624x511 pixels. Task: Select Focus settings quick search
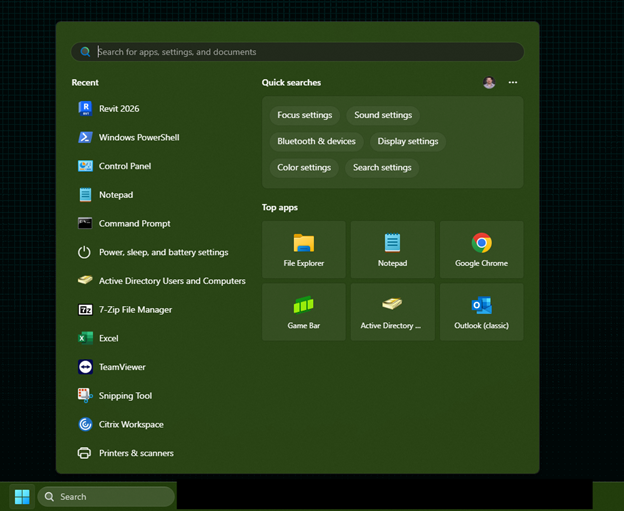pos(305,115)
